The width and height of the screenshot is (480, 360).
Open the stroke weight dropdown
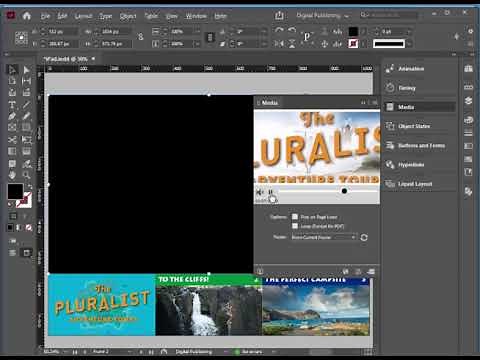click(410, 32)
